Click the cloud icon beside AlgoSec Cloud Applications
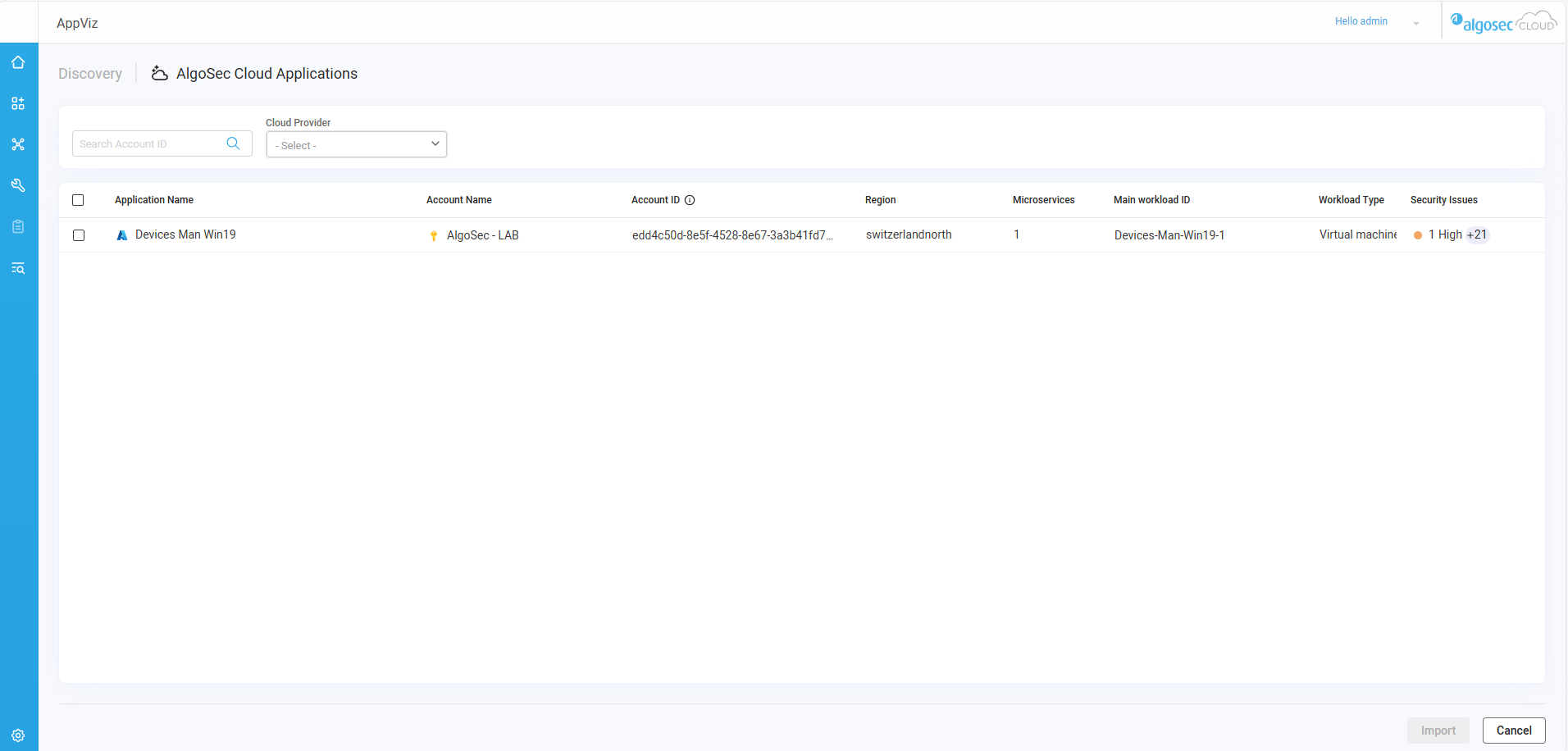 [160, 74]
